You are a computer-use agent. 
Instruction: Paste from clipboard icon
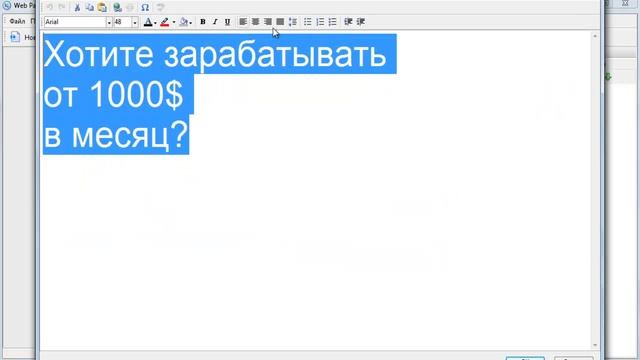click(102, 7)
